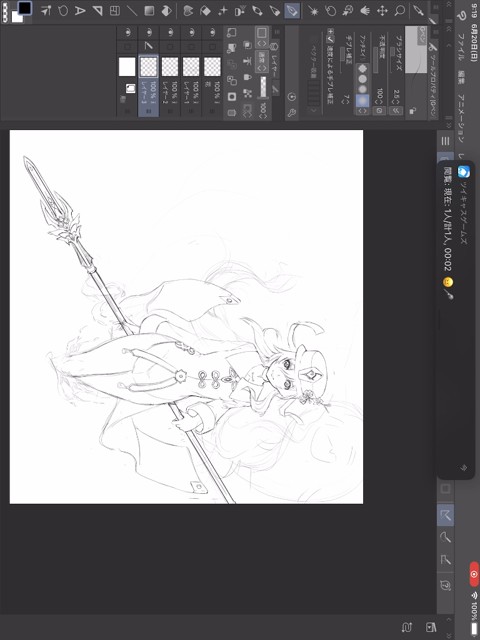Toggle visibility of the white paper layer
Viewport: 480px width, 640px height.
point(127,32)
